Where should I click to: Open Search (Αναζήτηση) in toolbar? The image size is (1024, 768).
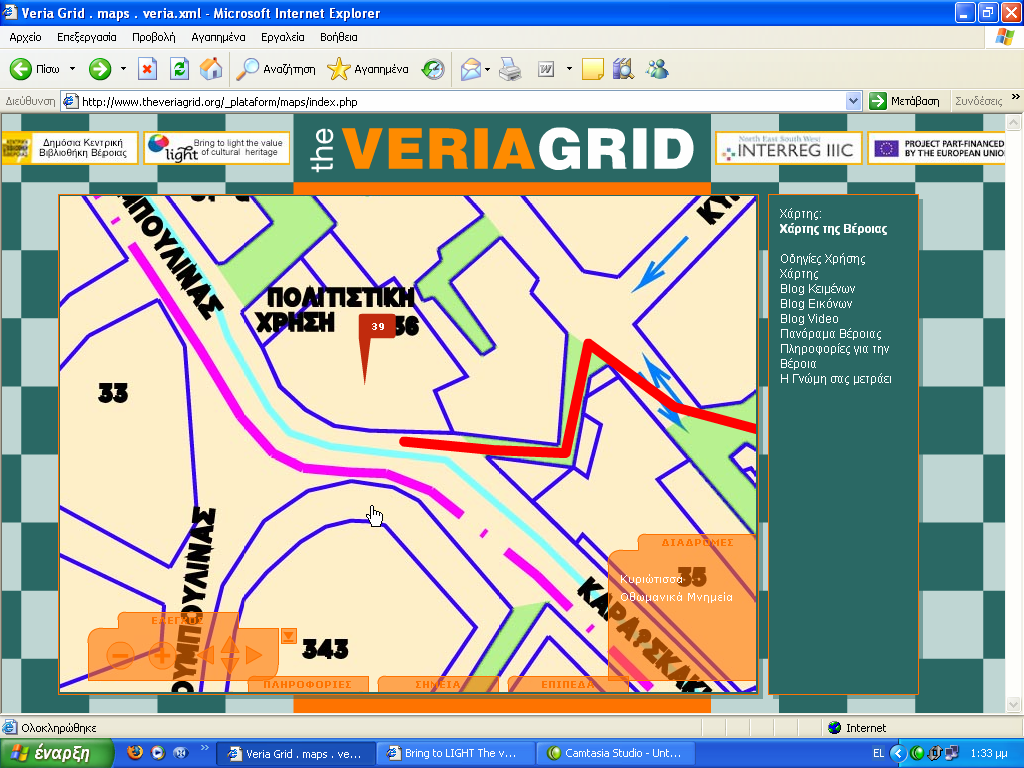[x=276, y=69]
